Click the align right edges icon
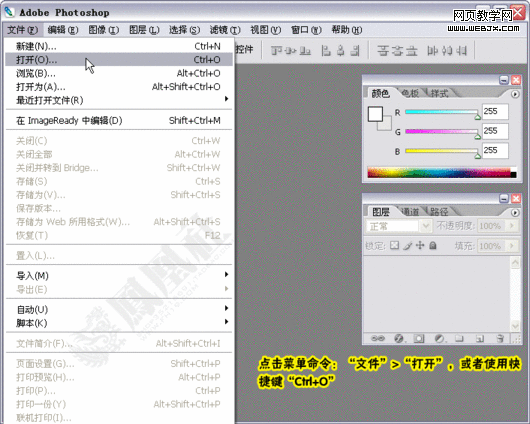 click(x=355, y=51)
